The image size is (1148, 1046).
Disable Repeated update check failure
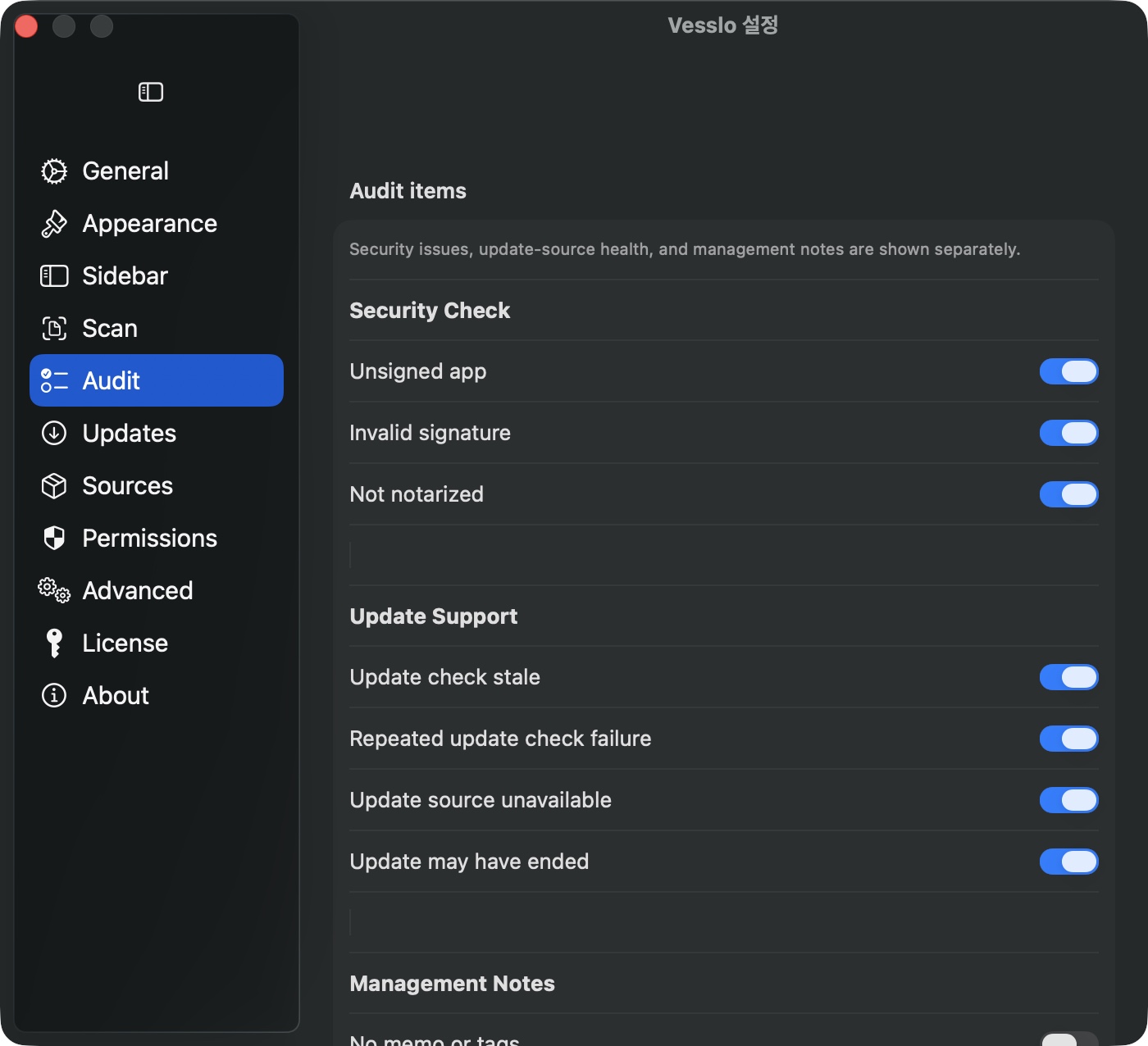pyautogui.click(x=1068, y=739)
